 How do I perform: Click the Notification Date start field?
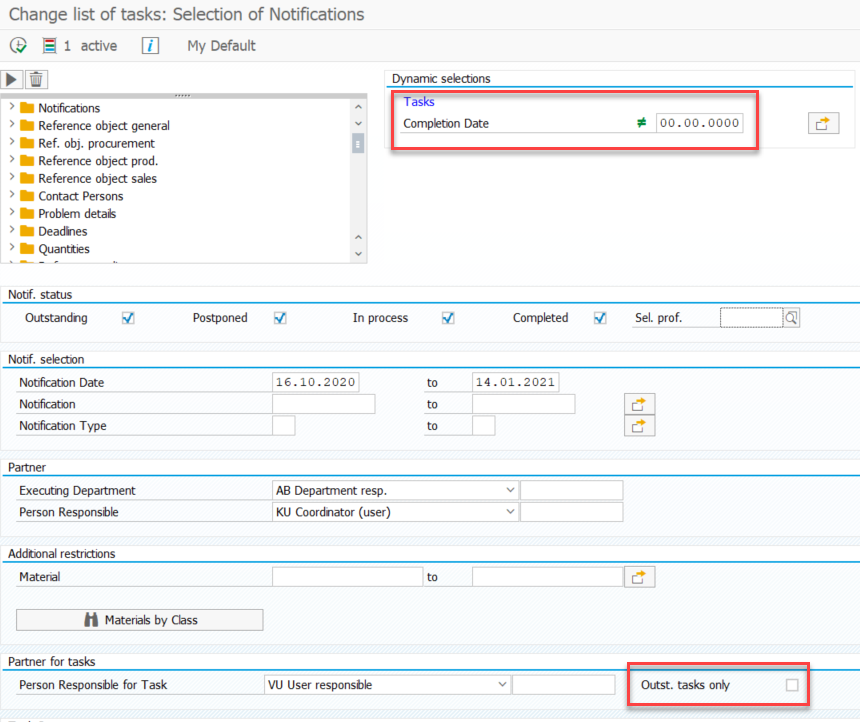[x=315, y=383]
